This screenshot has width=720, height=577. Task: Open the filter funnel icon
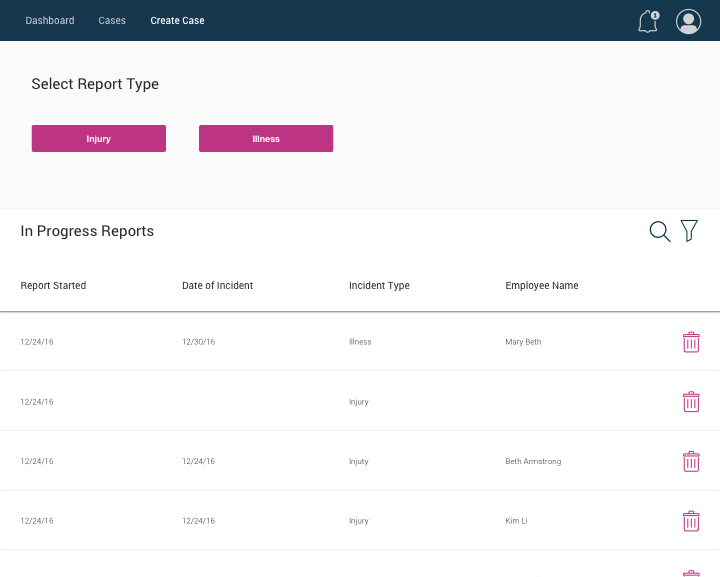point(689,230)
